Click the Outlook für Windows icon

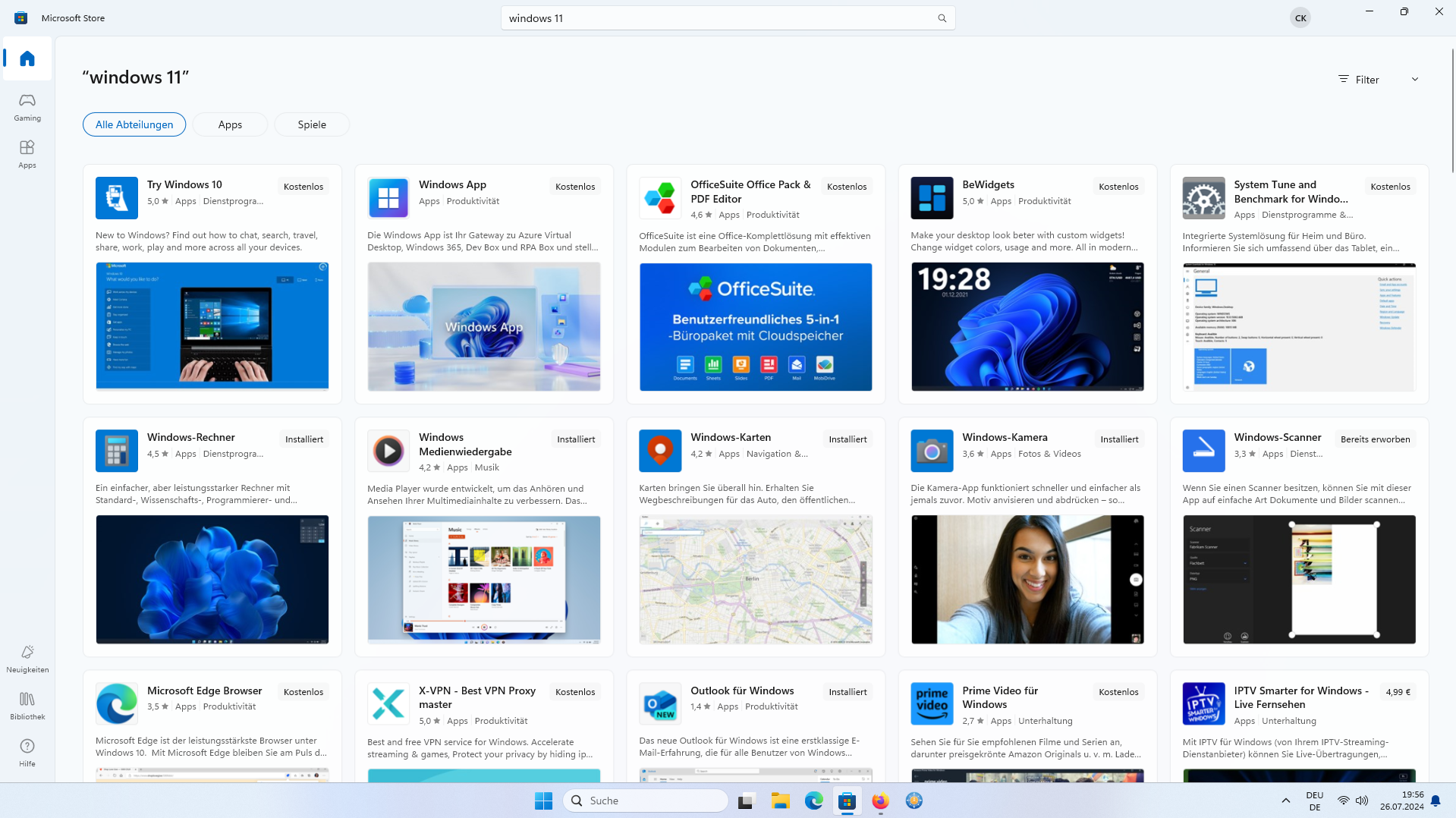tap(660, 703)
